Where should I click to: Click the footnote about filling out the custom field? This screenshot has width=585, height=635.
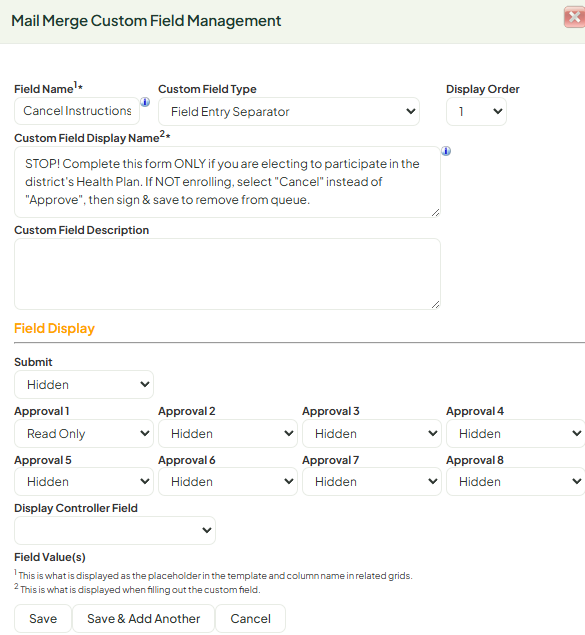pyautogui.click(x=137, y=589)
